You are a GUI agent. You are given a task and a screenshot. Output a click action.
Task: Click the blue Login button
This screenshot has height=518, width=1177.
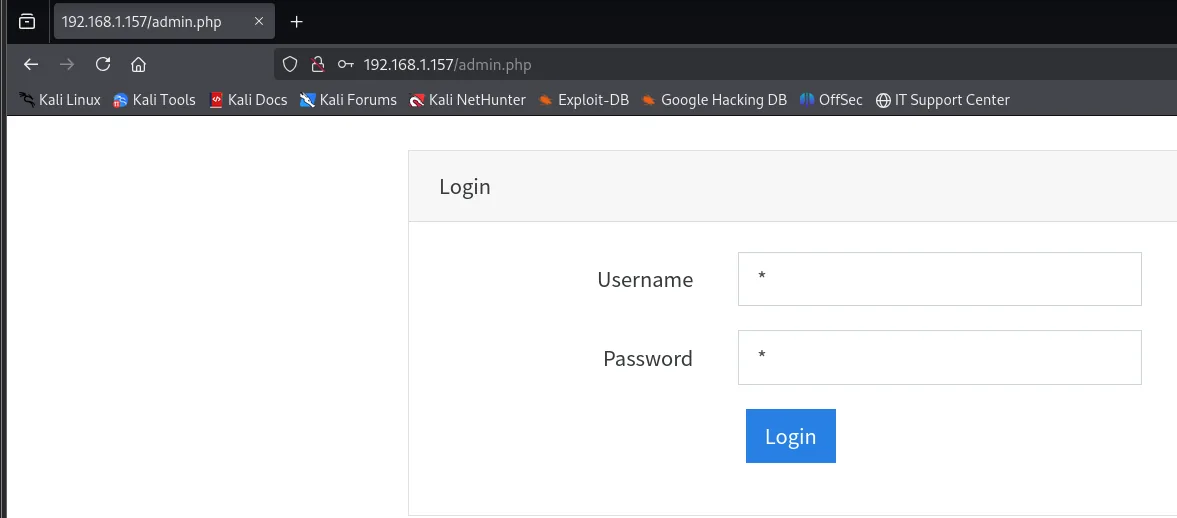(790, 436)
